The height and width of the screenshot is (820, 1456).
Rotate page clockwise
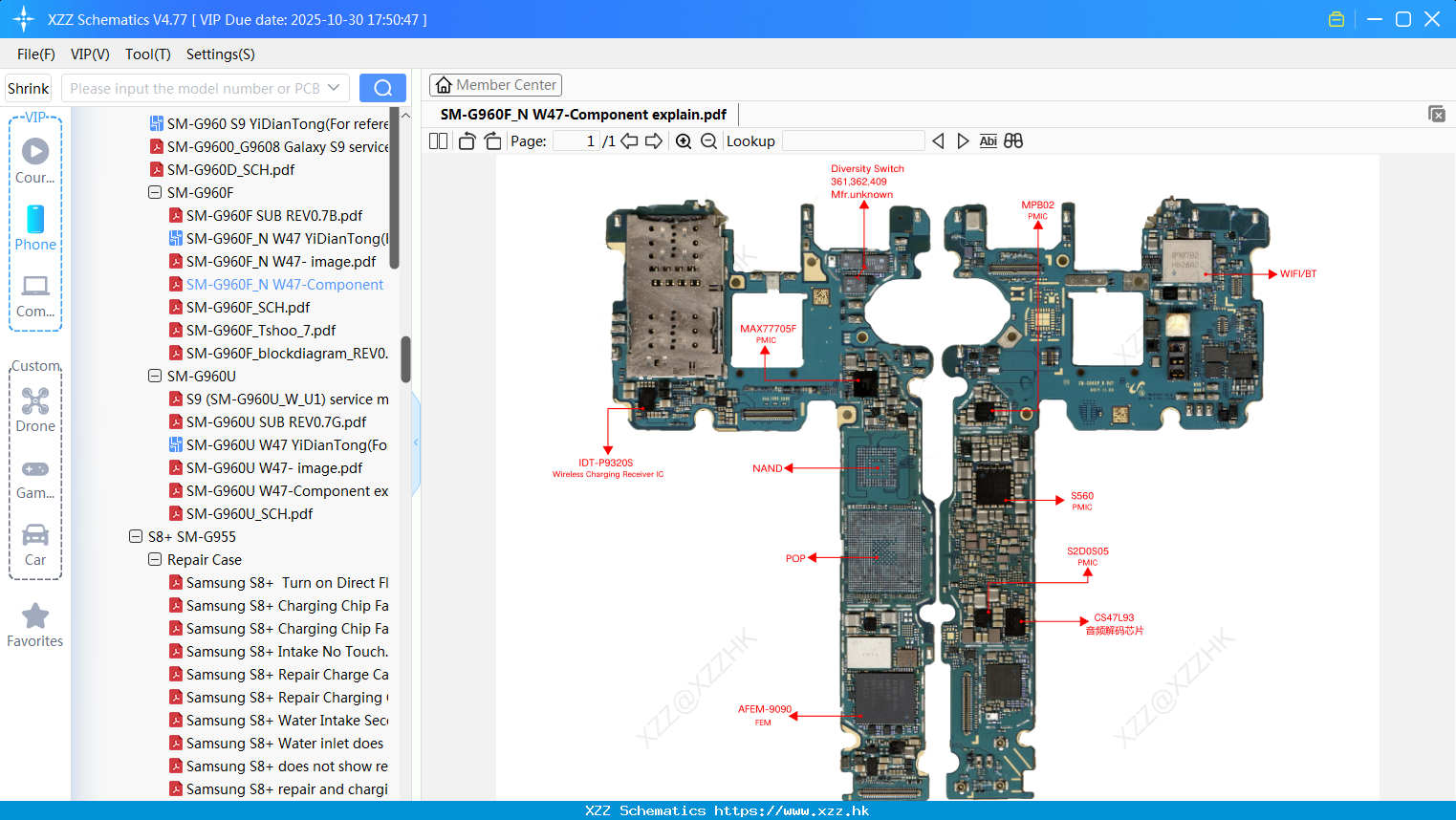[x=492, y=140]
